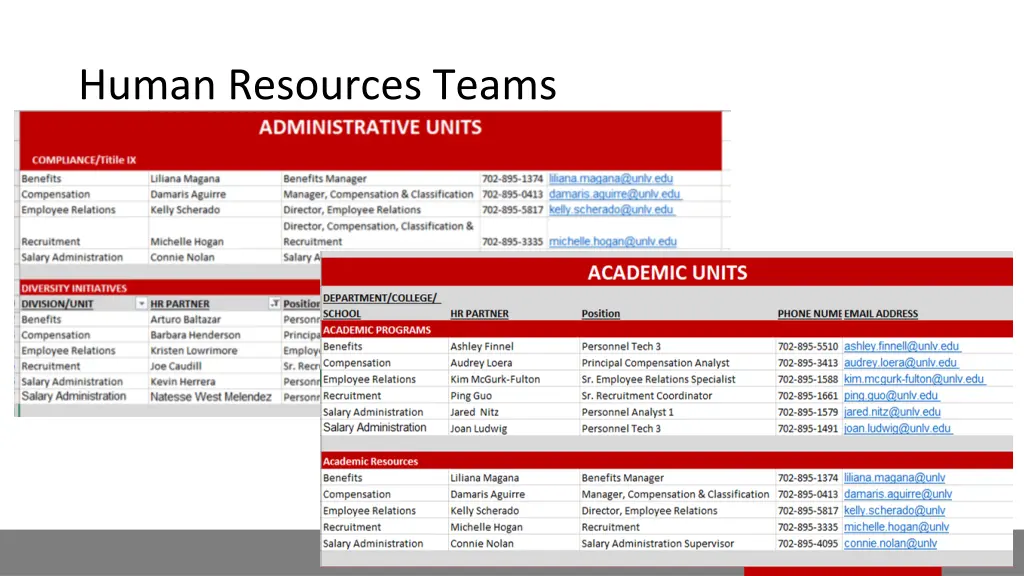Select phone number 702-895-1588

(x=808, y=379)
